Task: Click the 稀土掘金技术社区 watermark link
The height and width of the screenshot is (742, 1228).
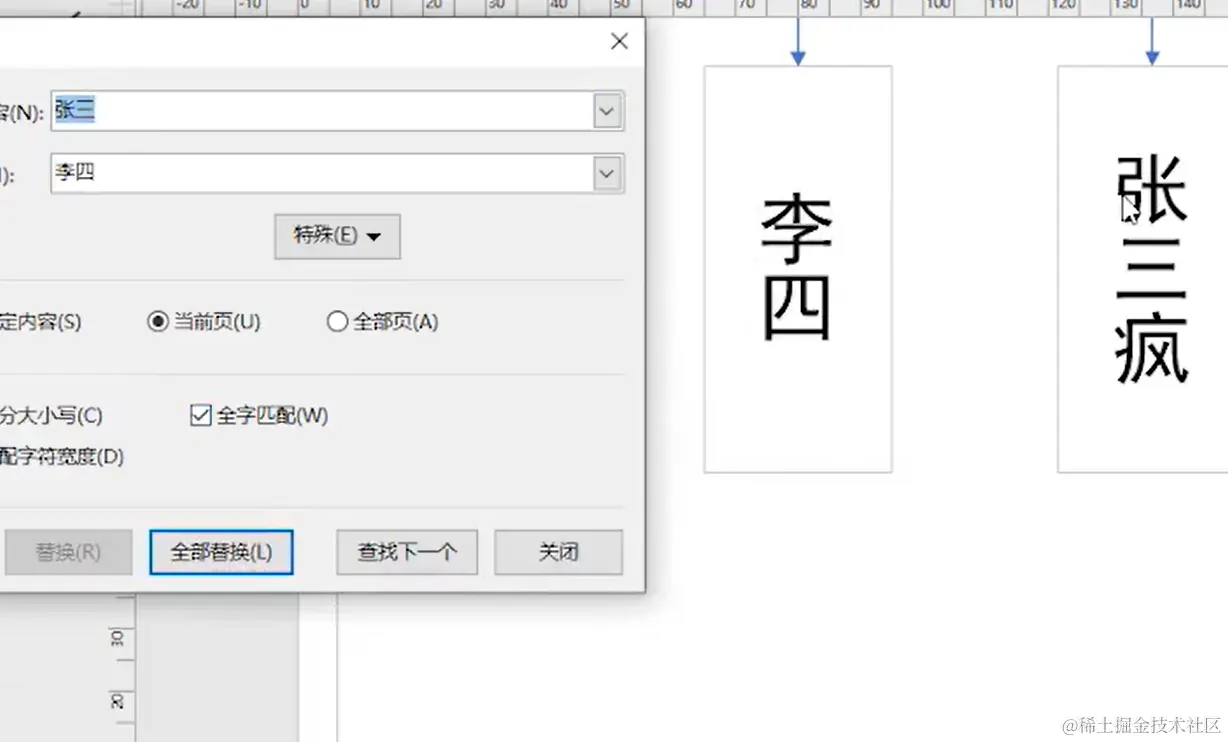Action: point(1138,723)
